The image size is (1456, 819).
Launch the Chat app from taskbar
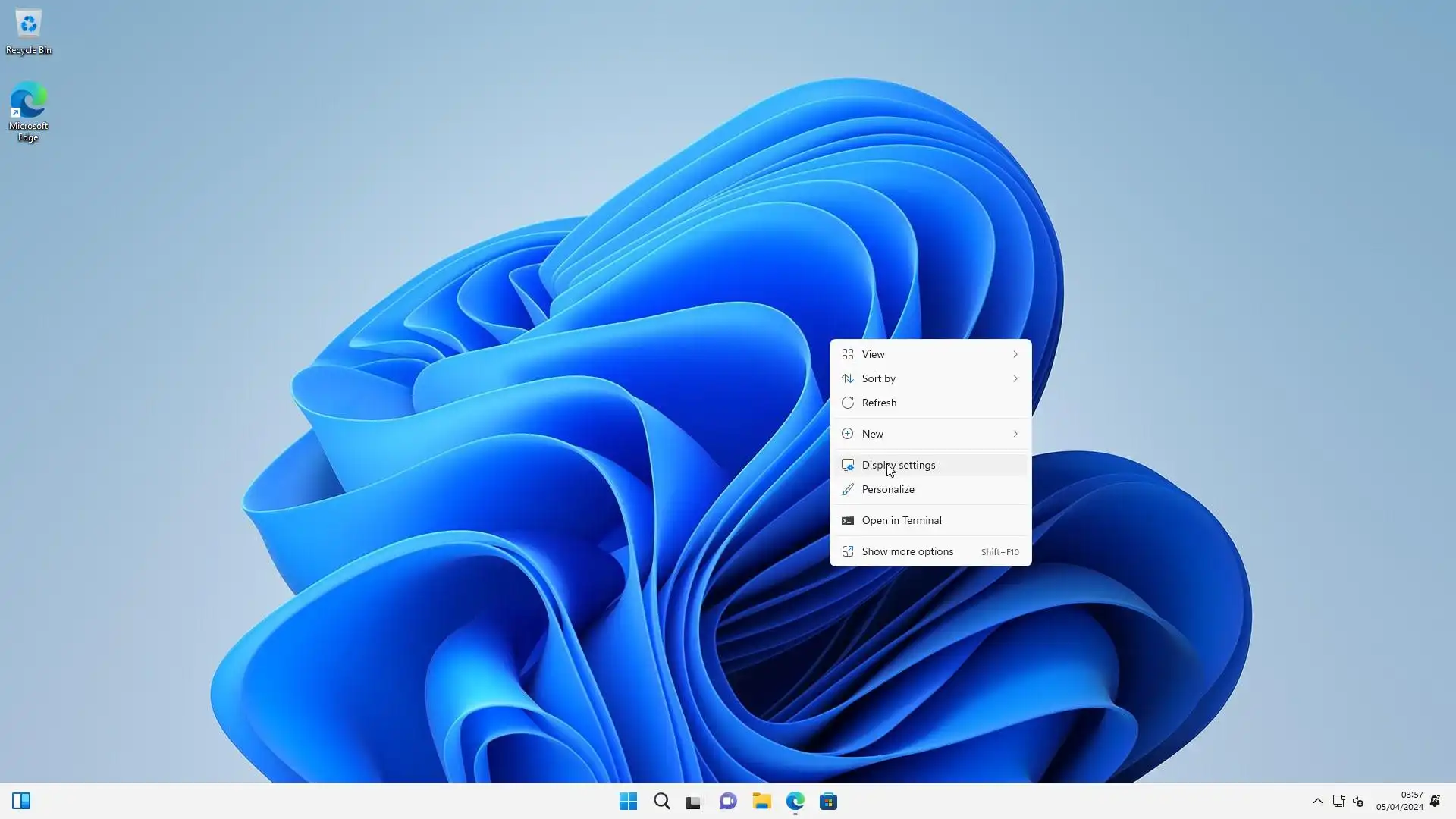coord(728,802)
